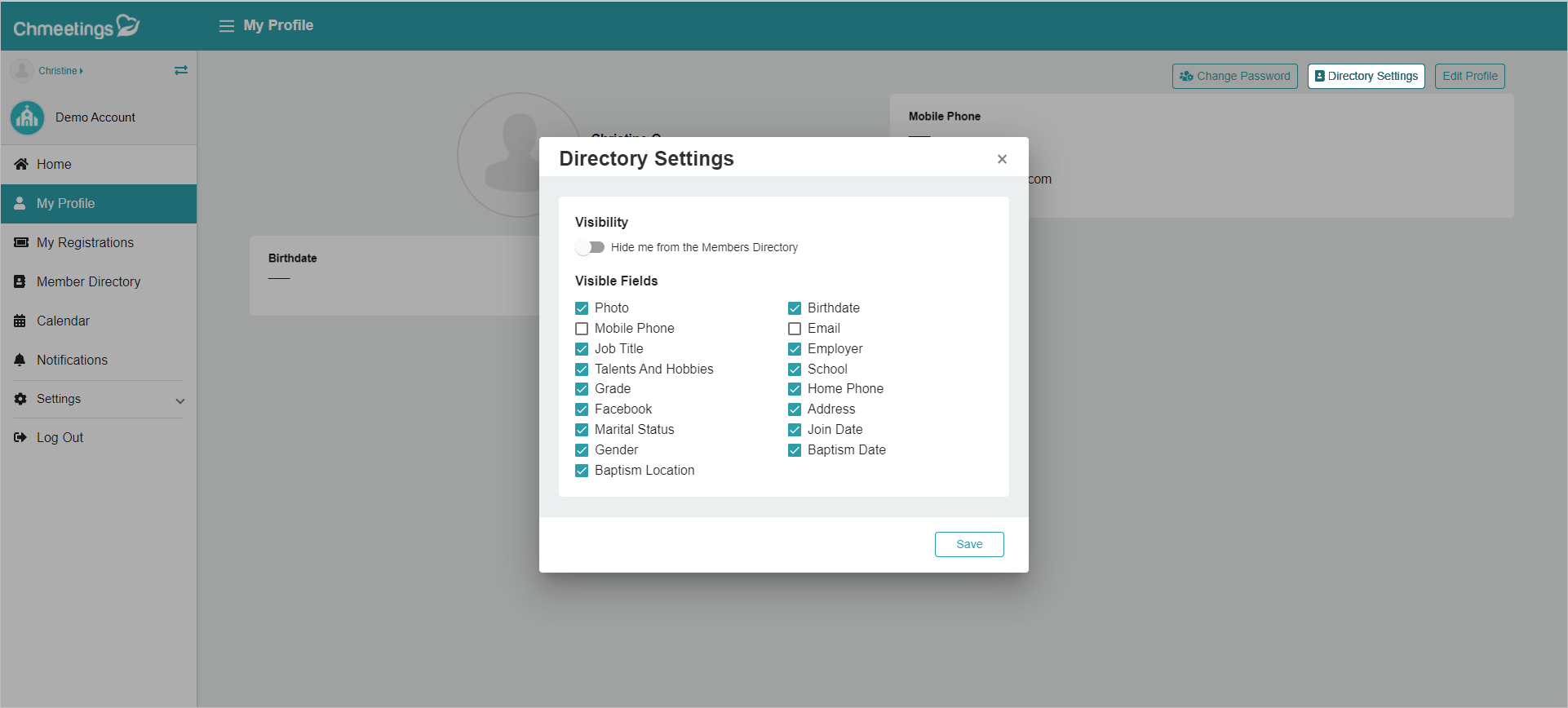The width and height of the screenshot is (1568, 708).
Task: Open Notifications menu item
Action: coord(99,360)
